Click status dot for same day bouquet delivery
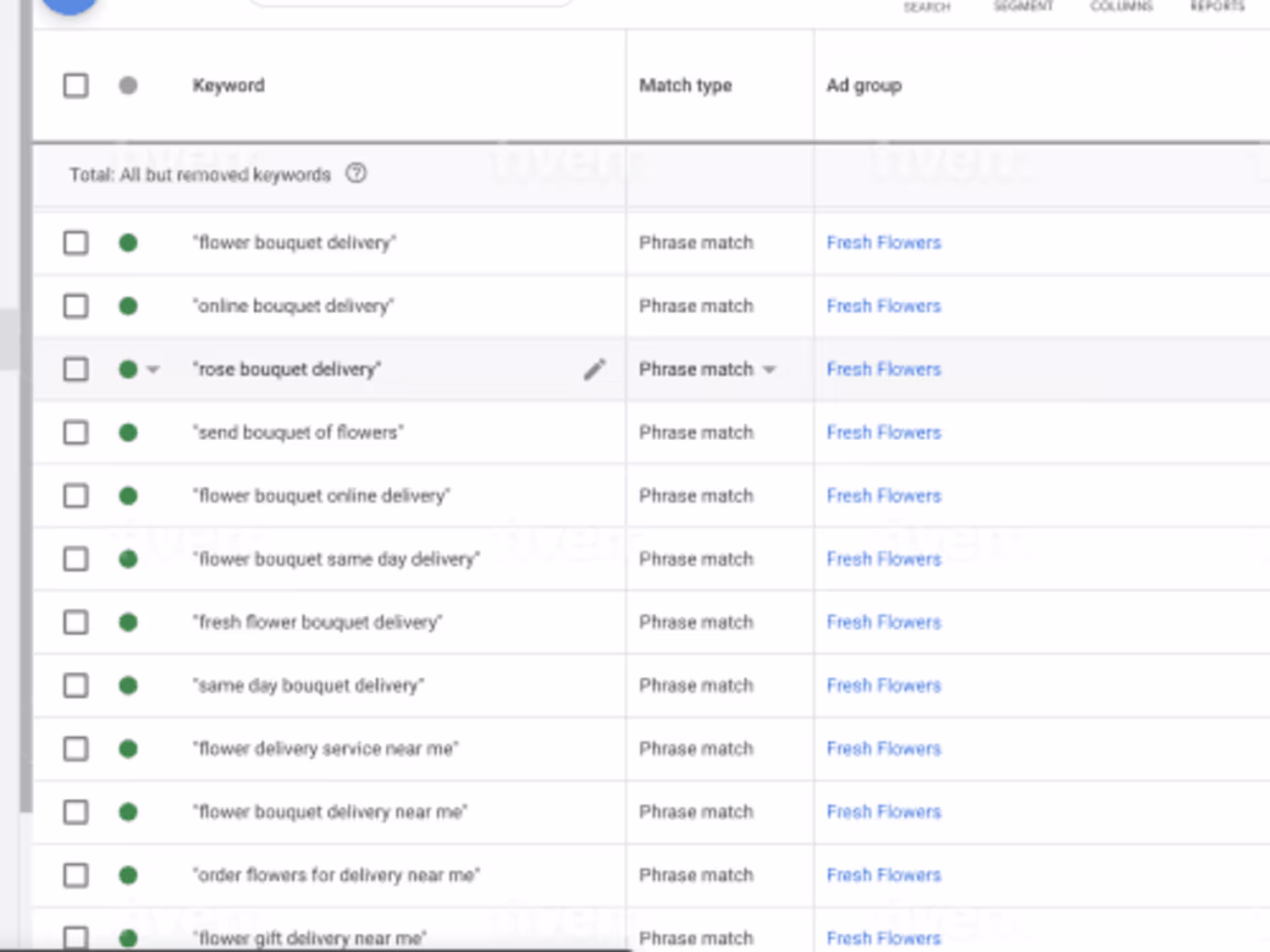 tap(128, 685)
